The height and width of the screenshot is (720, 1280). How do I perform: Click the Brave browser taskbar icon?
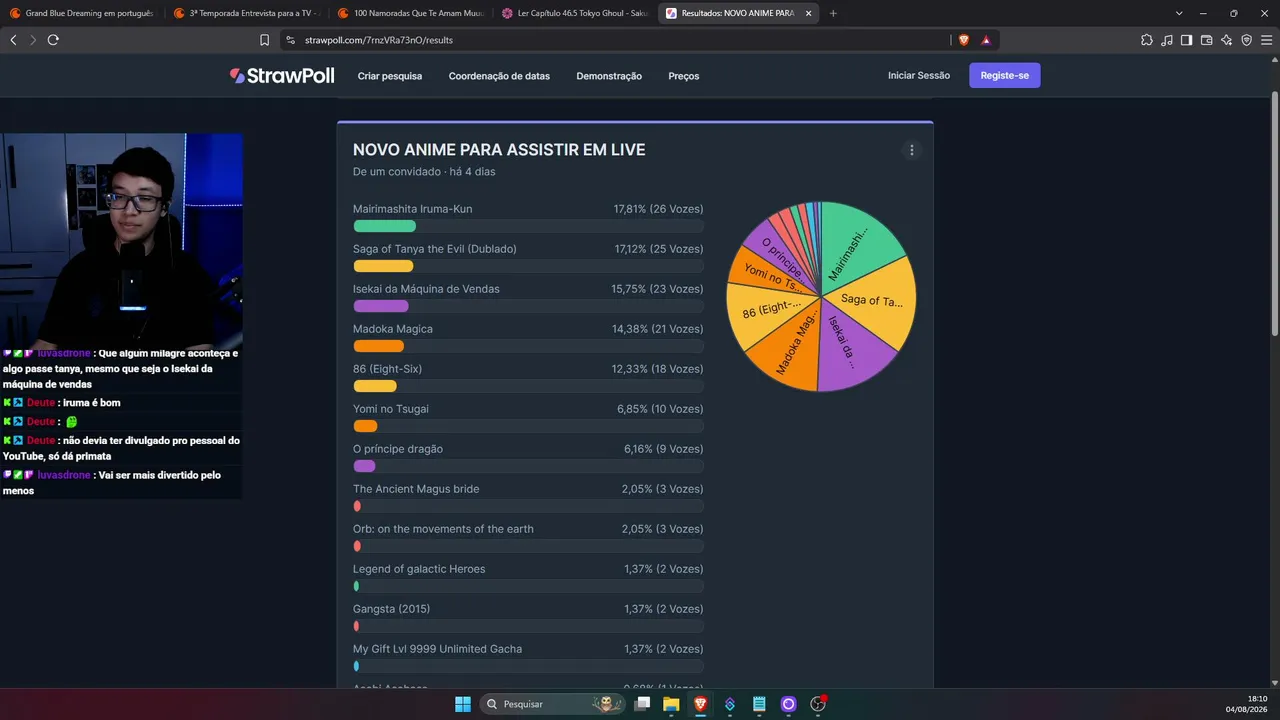[x=700, y=704]
